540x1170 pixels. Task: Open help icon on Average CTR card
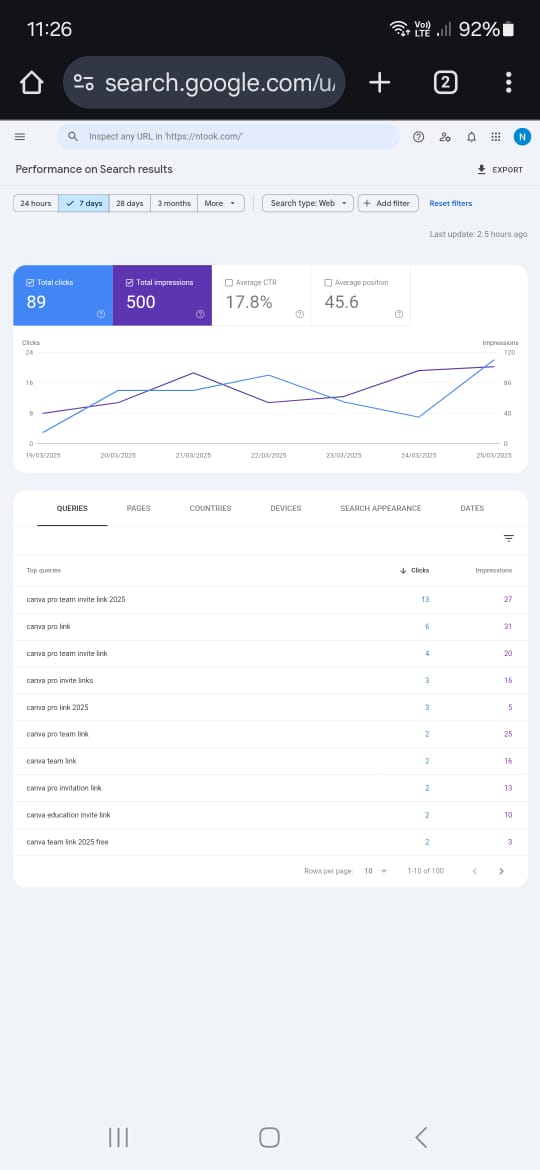(299, 314)
